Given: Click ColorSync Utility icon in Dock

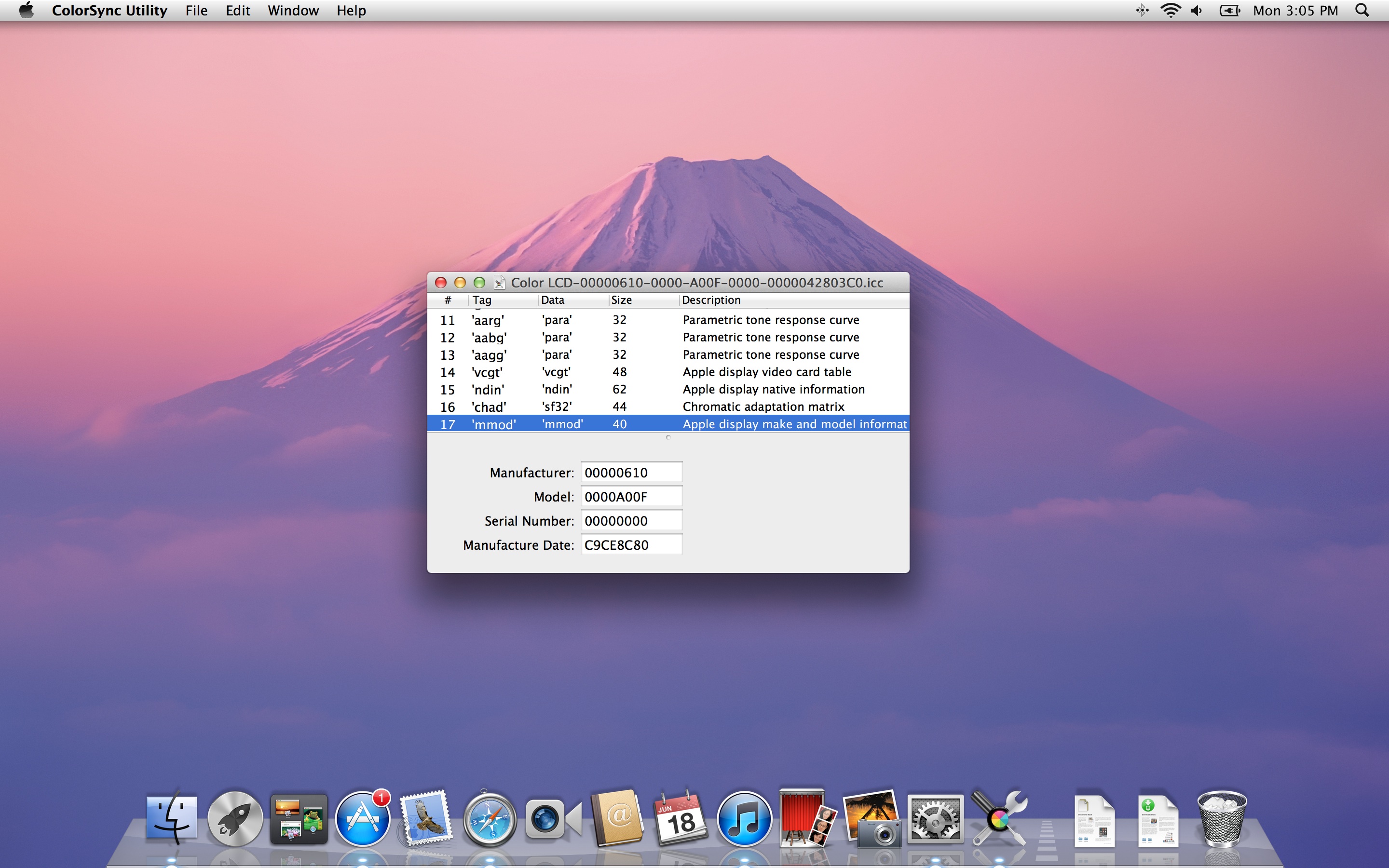Looking at the screenshot, I should click(x=999, y=819).
